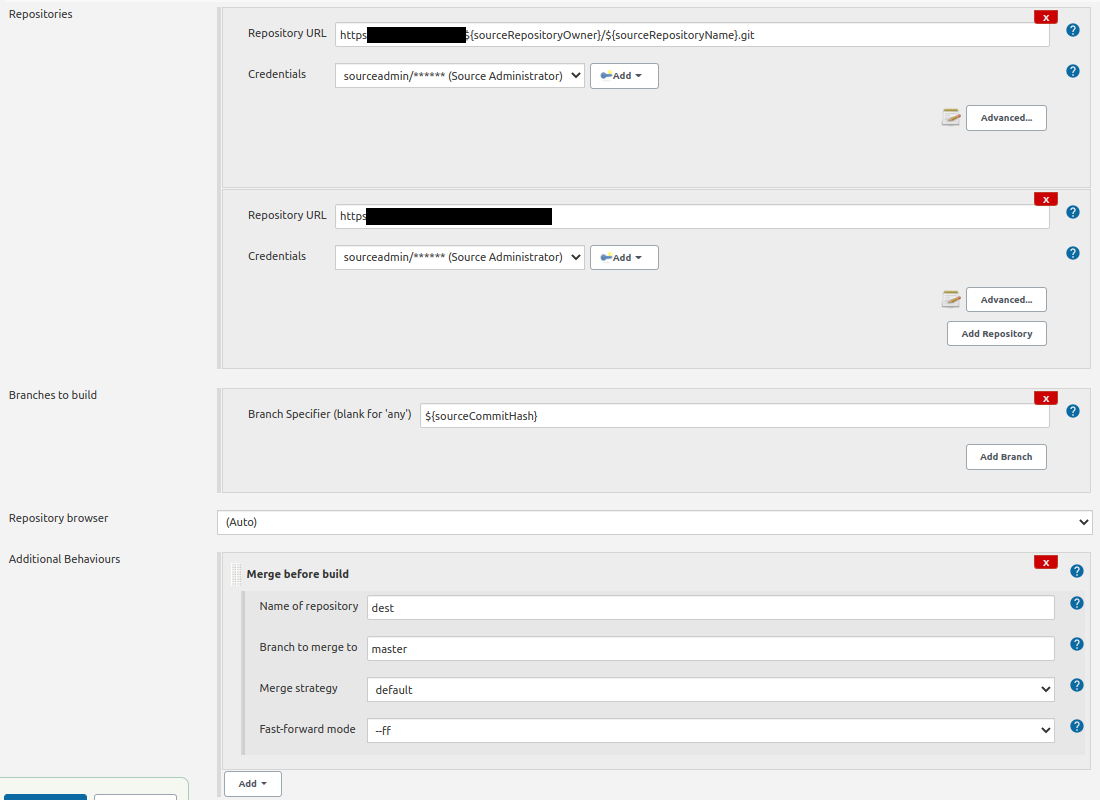Grab the Merge before build drag handle

[x=236, y=574]
